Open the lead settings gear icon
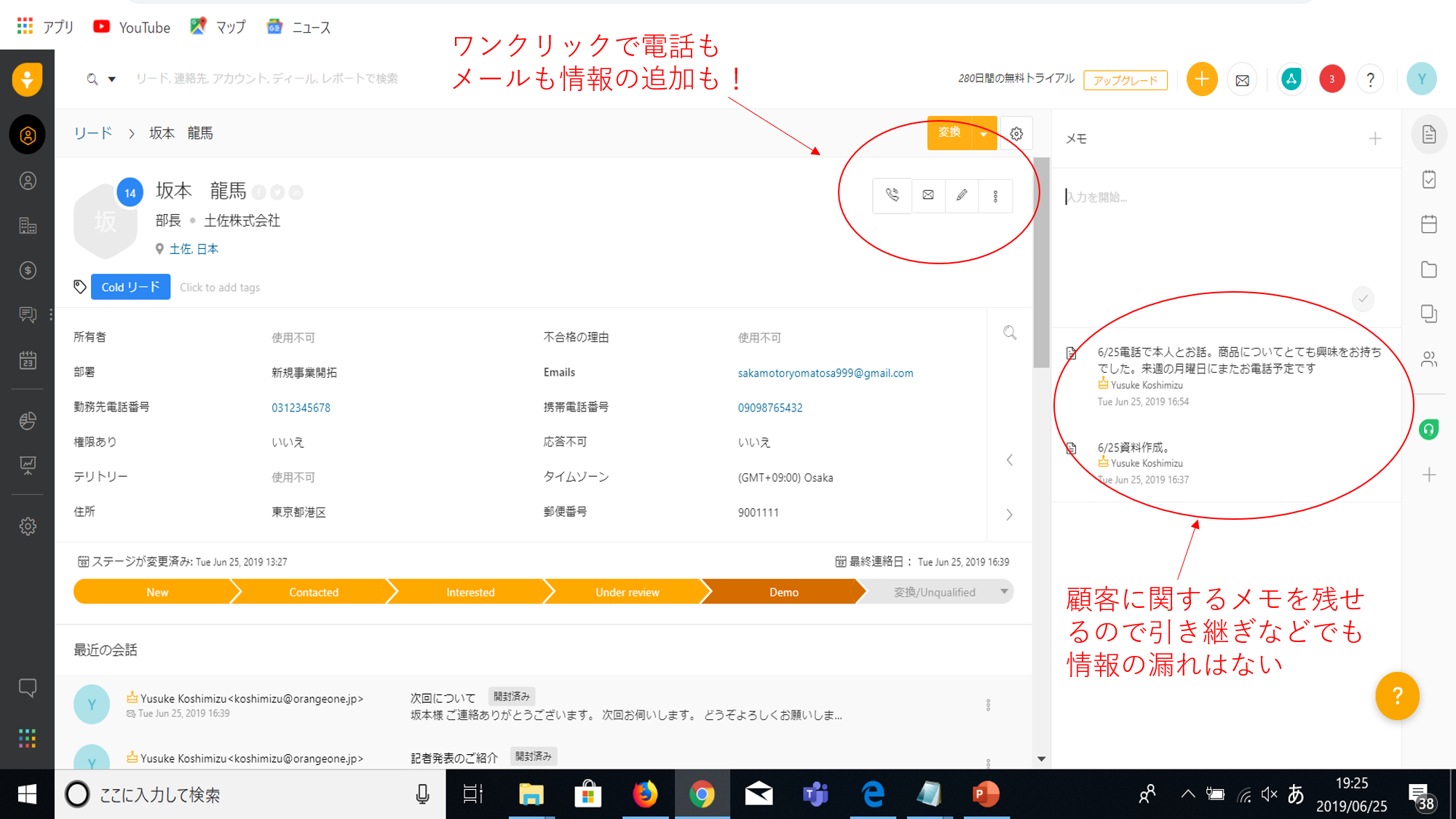Image resolution: width=1456 pixels, height=819 pixels. click(1016, 134)
